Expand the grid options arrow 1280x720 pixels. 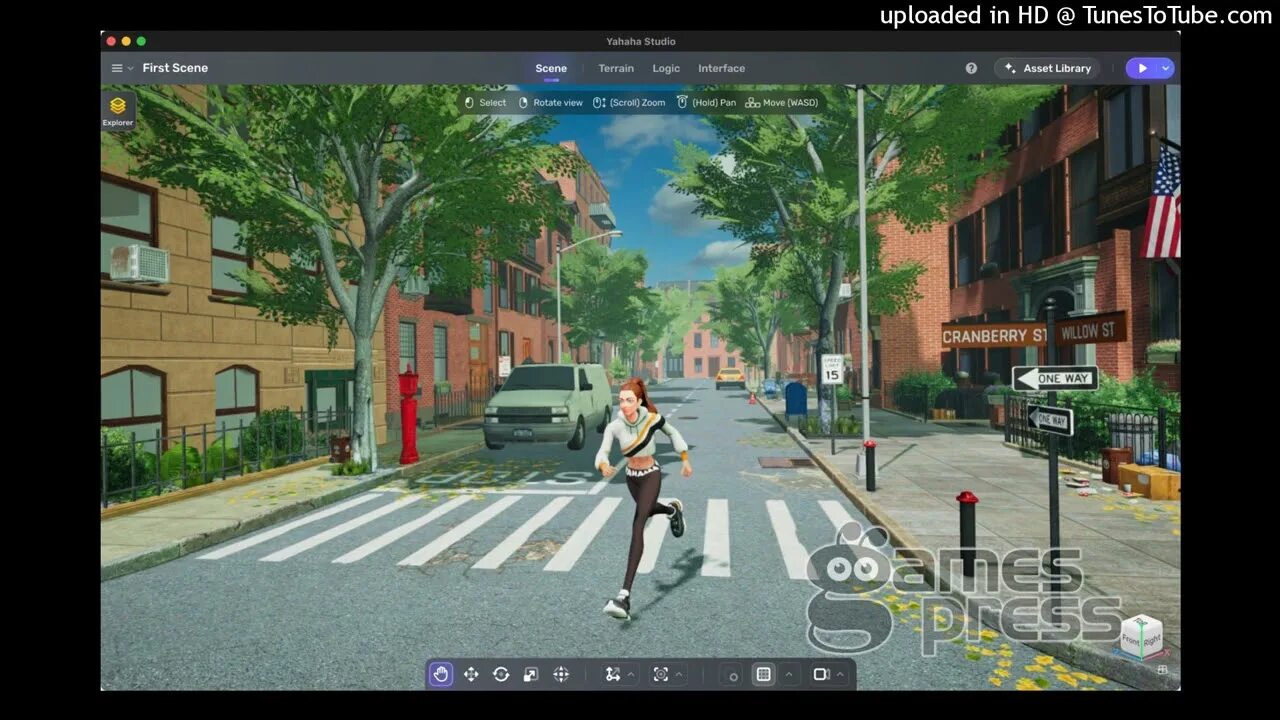click(x=789, y=674)
